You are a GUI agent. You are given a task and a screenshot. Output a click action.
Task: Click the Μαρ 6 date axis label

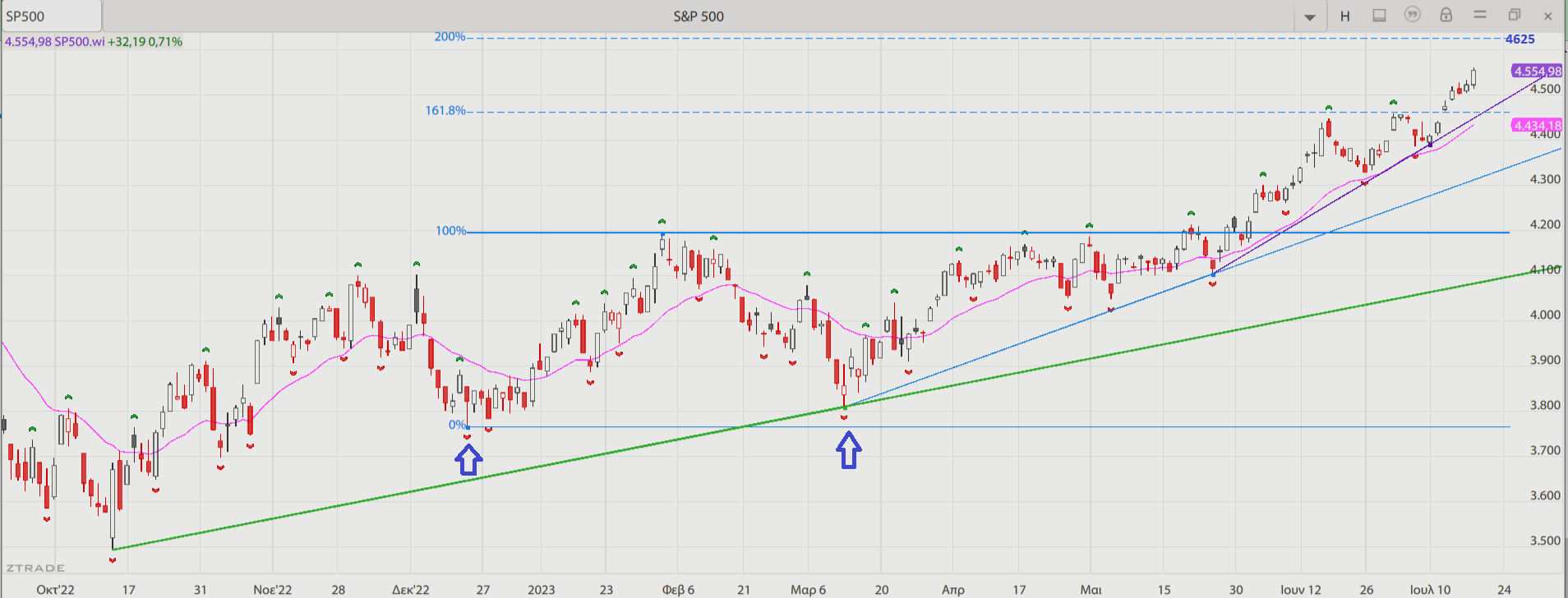[x=809, y=590]
